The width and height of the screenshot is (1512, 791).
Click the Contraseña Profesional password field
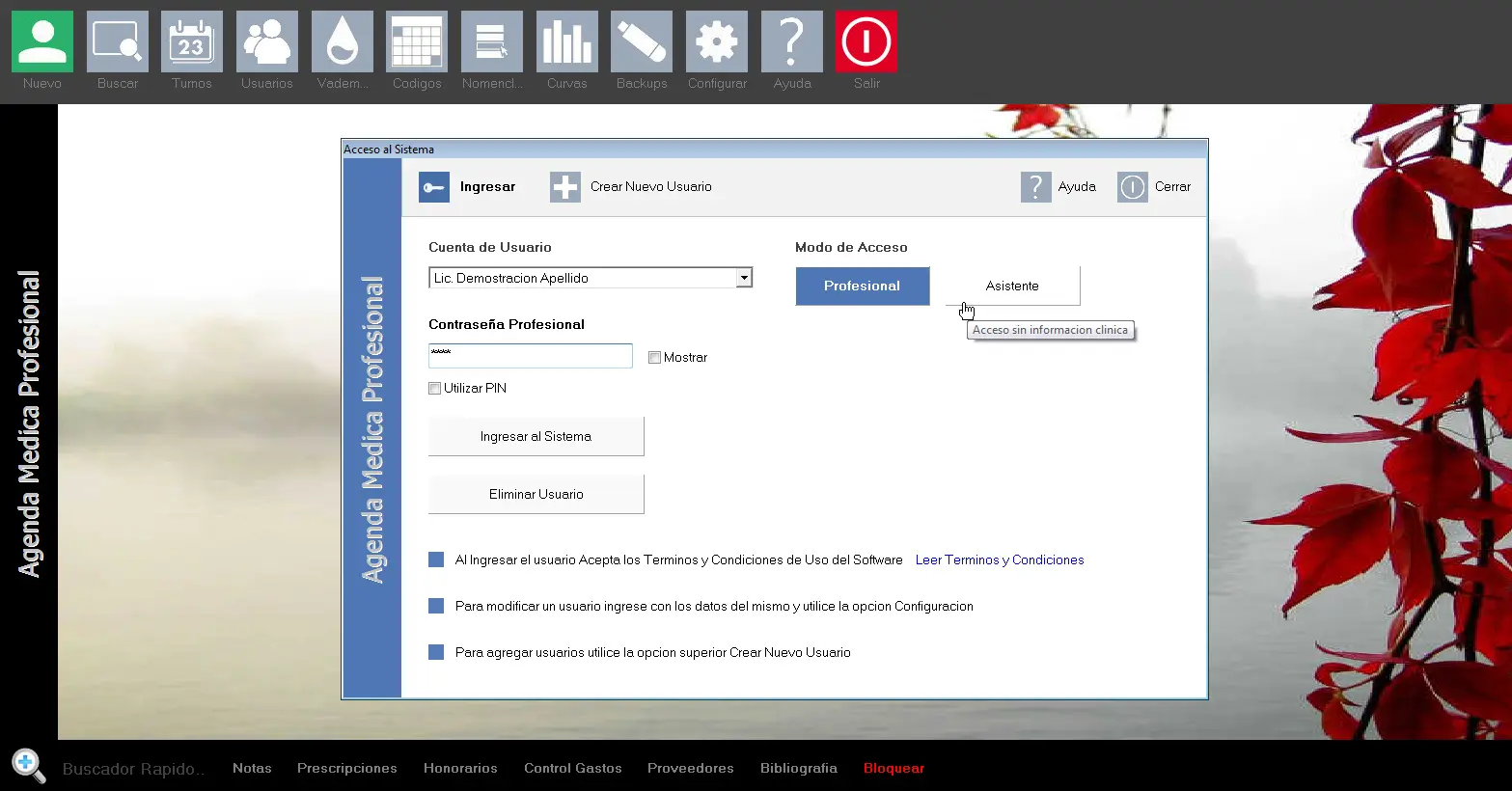coord(531,356)
